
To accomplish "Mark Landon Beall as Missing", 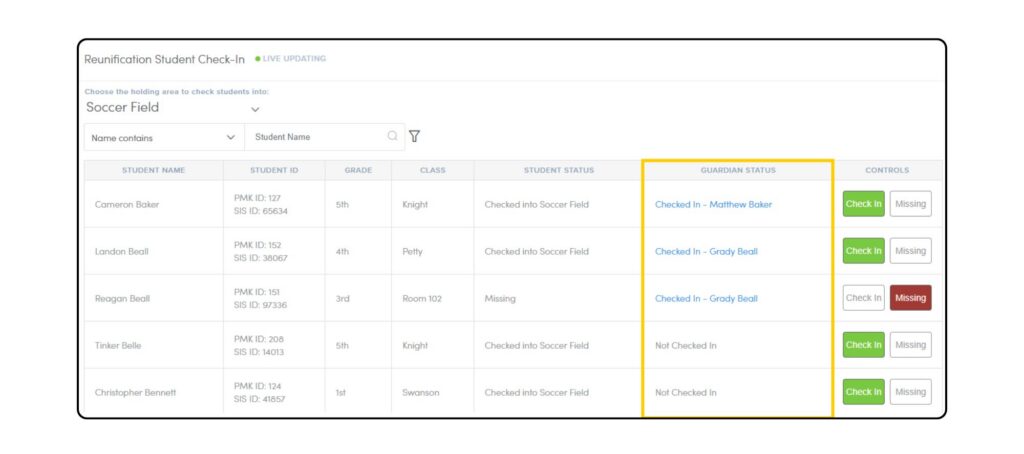I will tap(910, 251).
